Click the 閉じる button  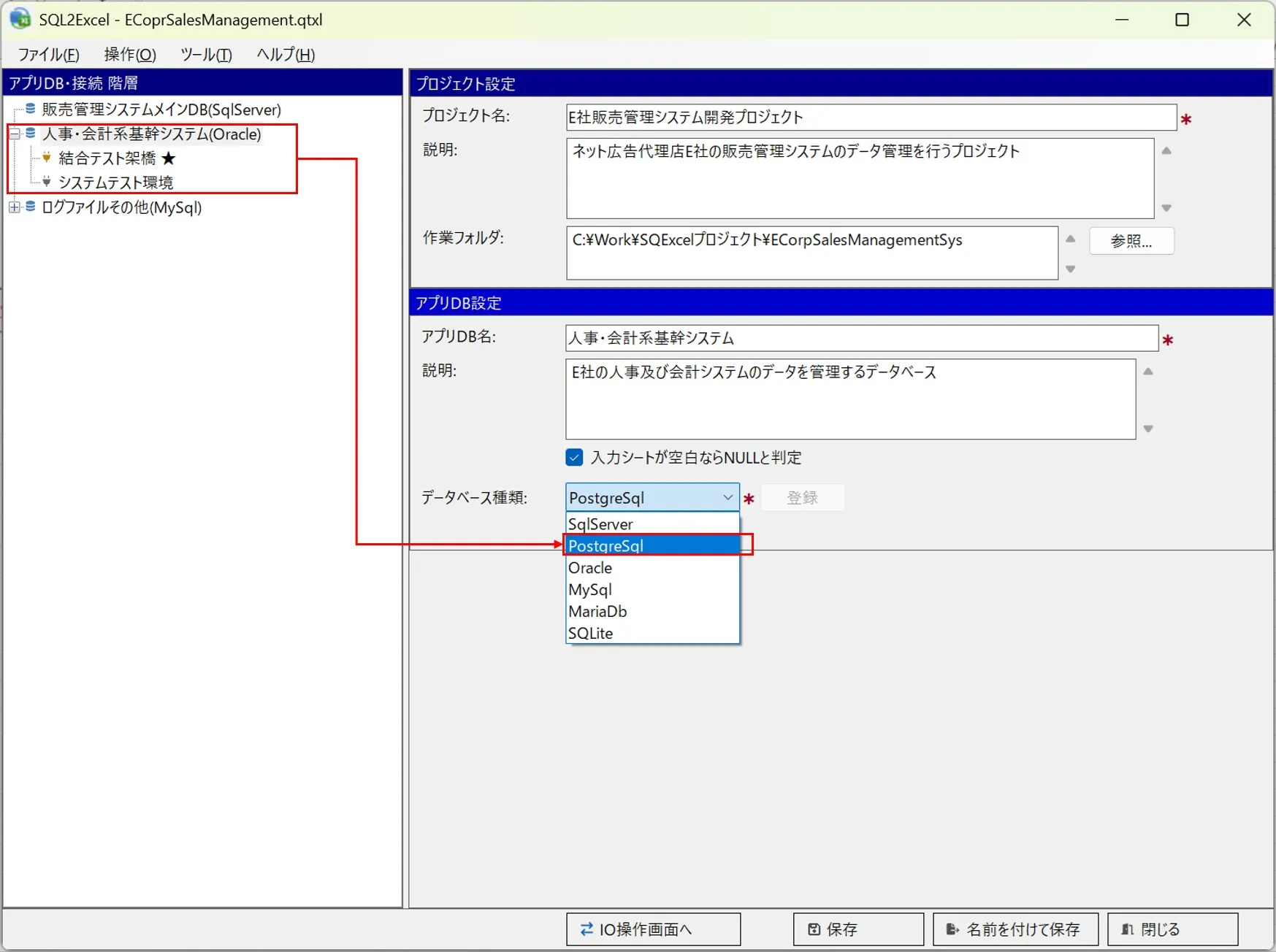1172,929
